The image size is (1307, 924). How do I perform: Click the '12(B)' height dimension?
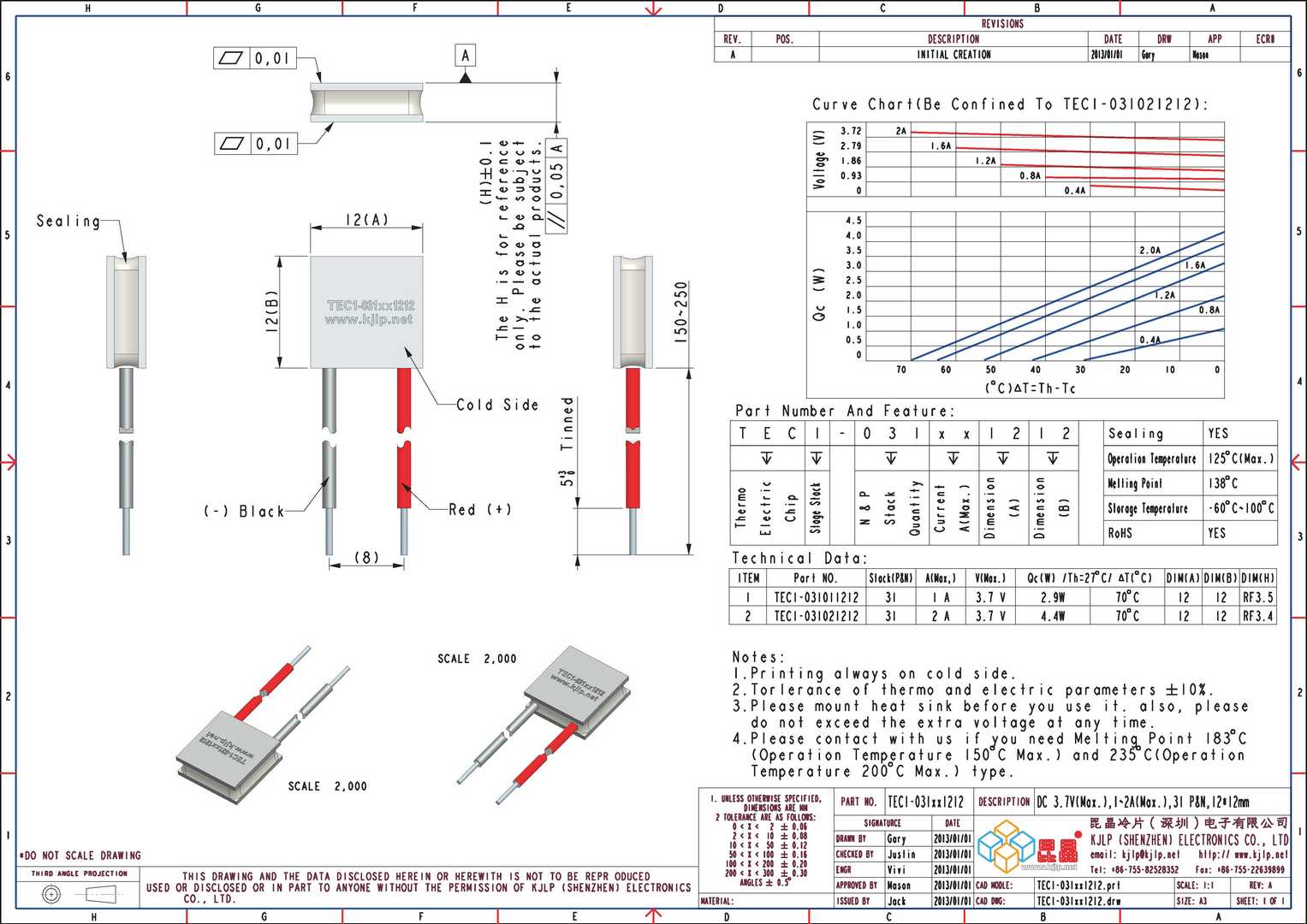(272, 312)
